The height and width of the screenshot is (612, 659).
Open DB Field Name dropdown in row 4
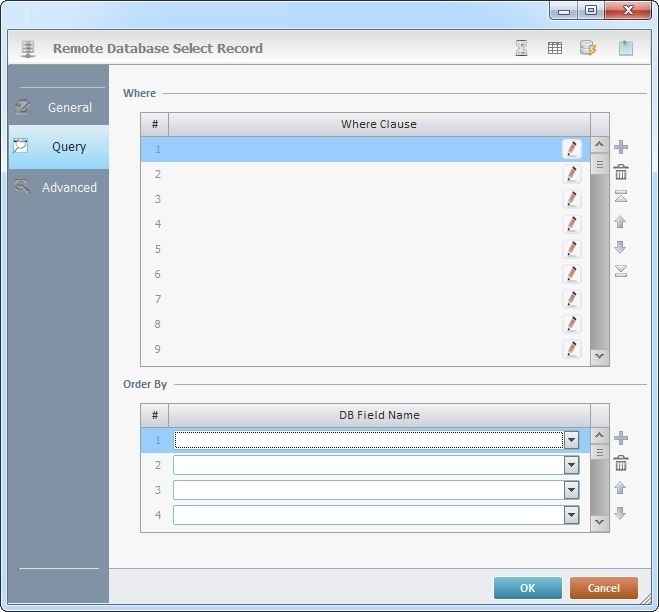pyautogui.click(x=571, y=515)
